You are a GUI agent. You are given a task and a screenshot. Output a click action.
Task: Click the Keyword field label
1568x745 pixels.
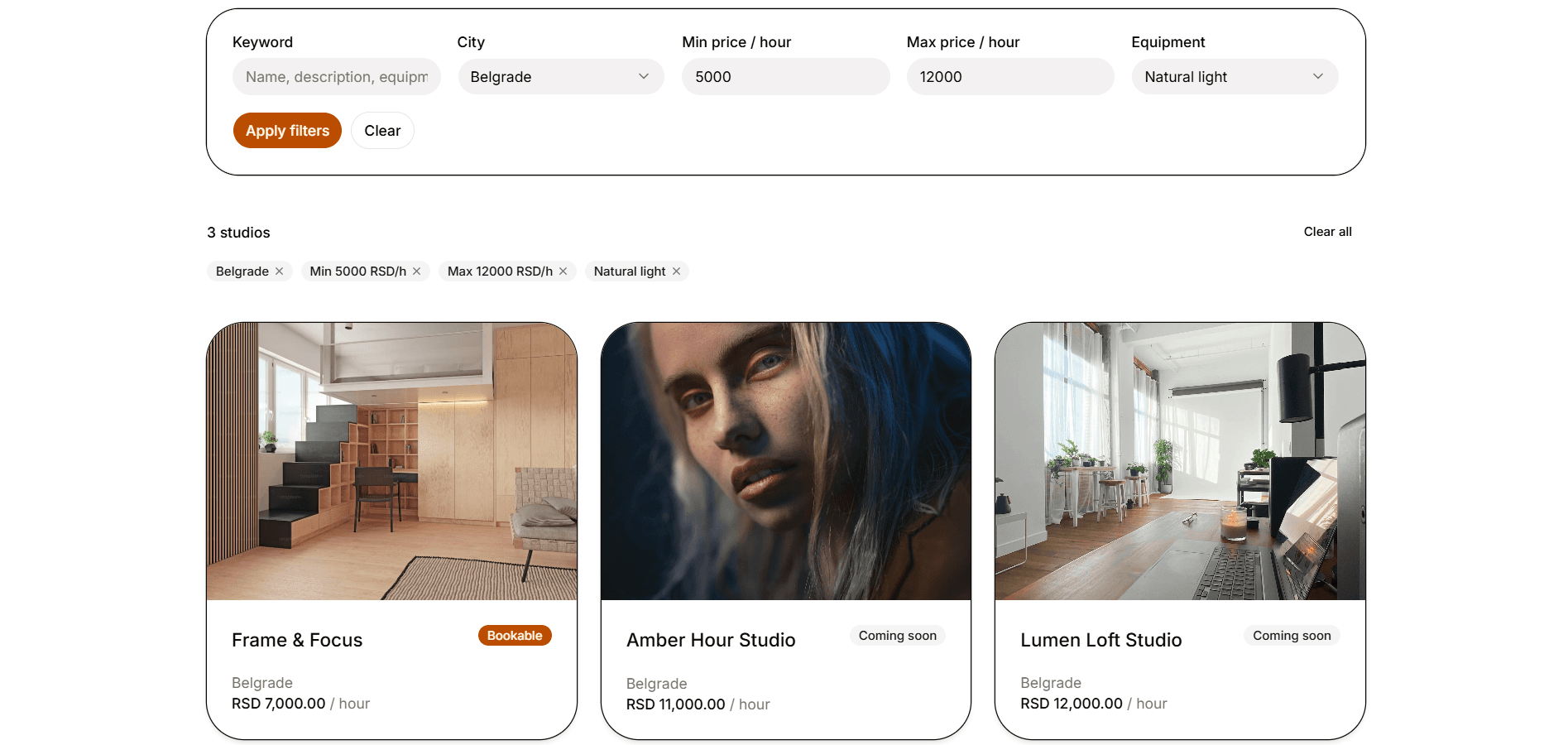tap(262, 42)
